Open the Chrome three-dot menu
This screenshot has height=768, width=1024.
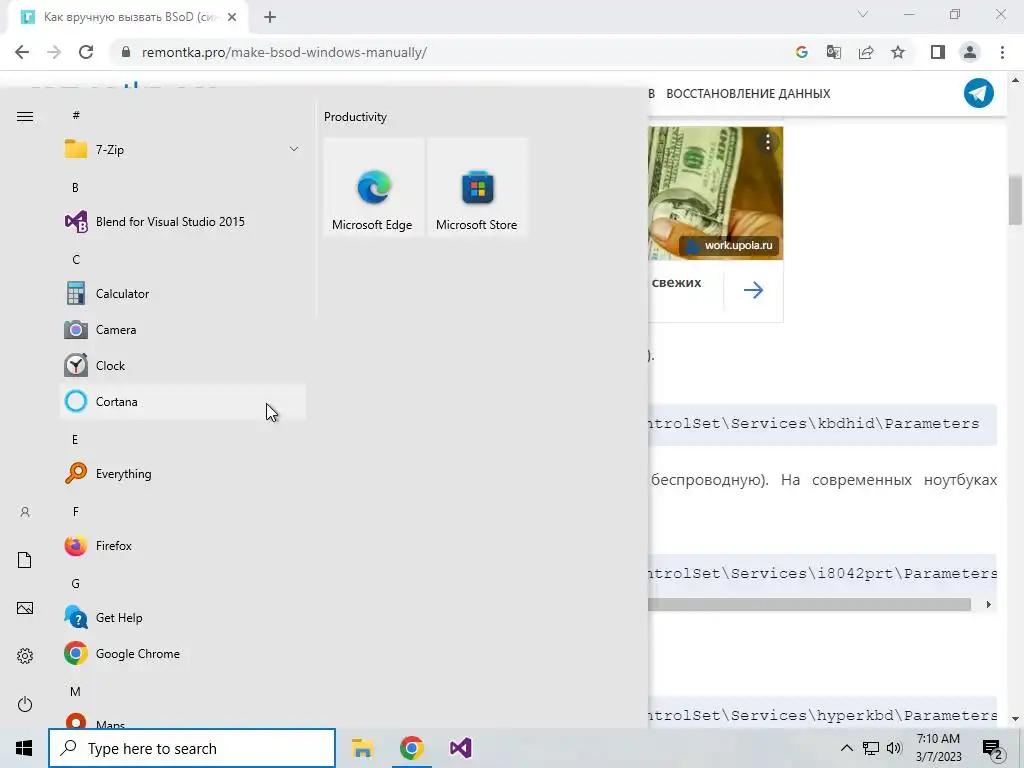(1002, 52)
